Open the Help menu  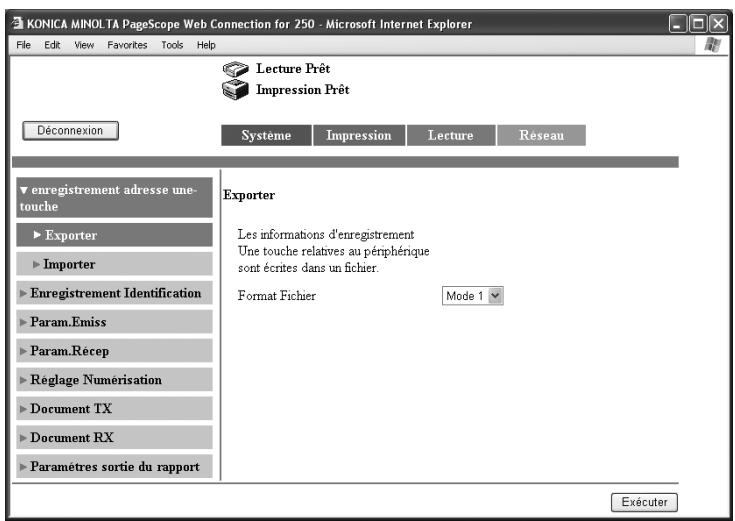point(206,45)
